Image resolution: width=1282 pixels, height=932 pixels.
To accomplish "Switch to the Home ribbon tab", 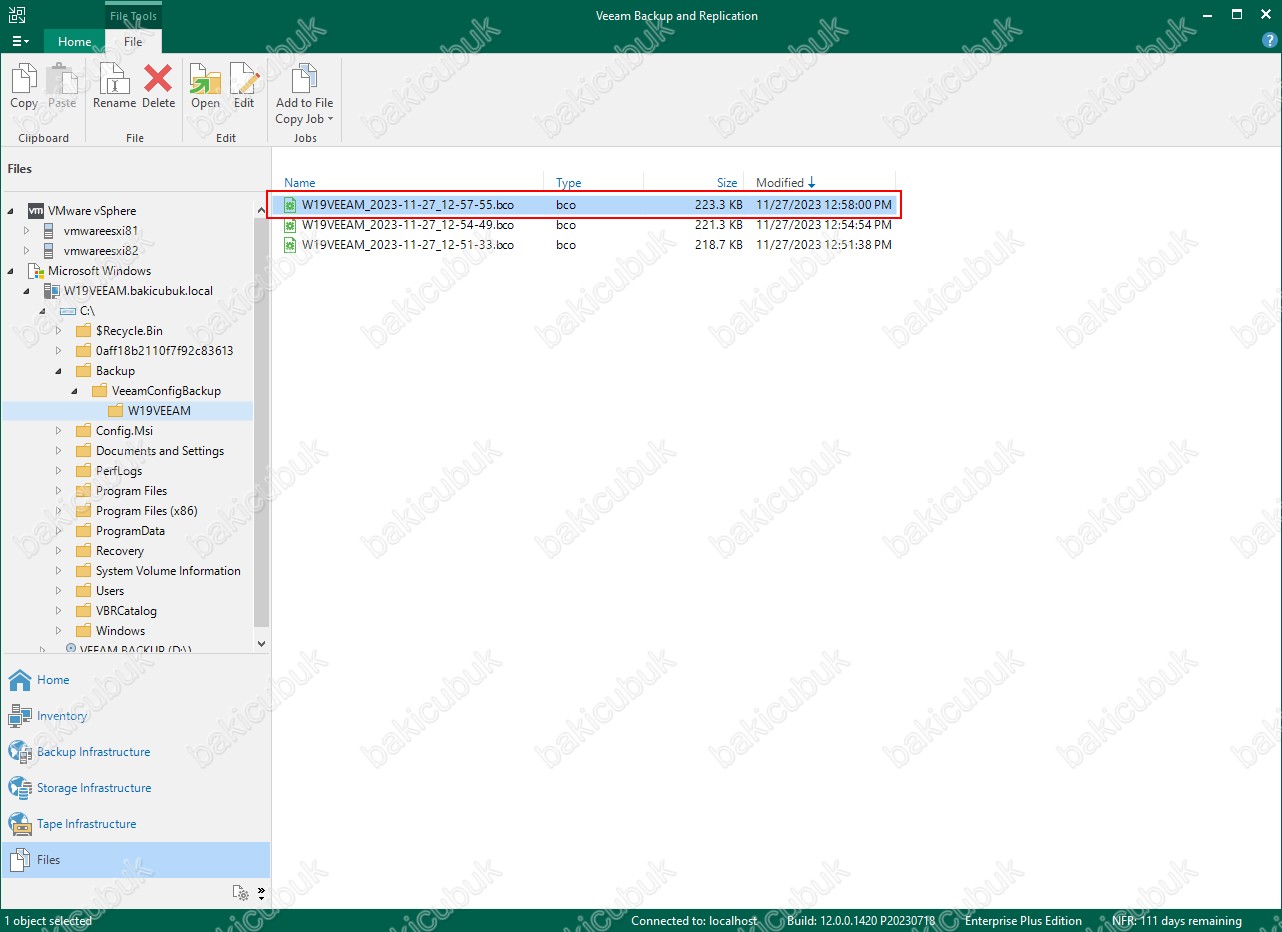I will (x=75, y=42).
